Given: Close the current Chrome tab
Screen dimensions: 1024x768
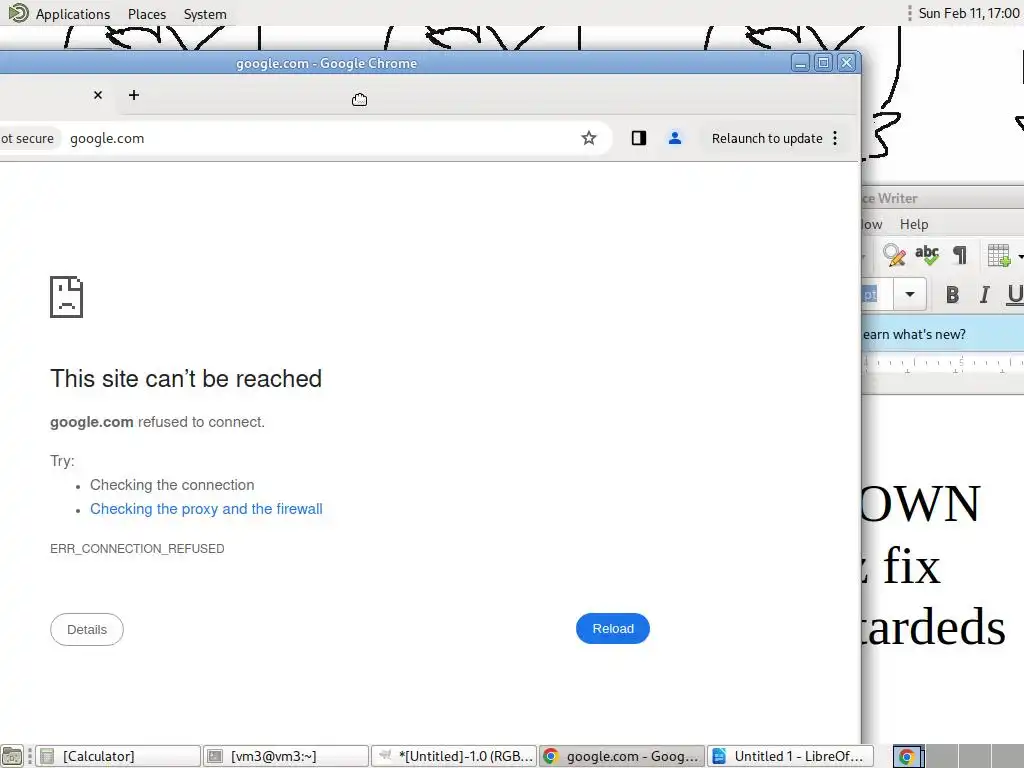Looking at the screenshot, I should [98, 95].
